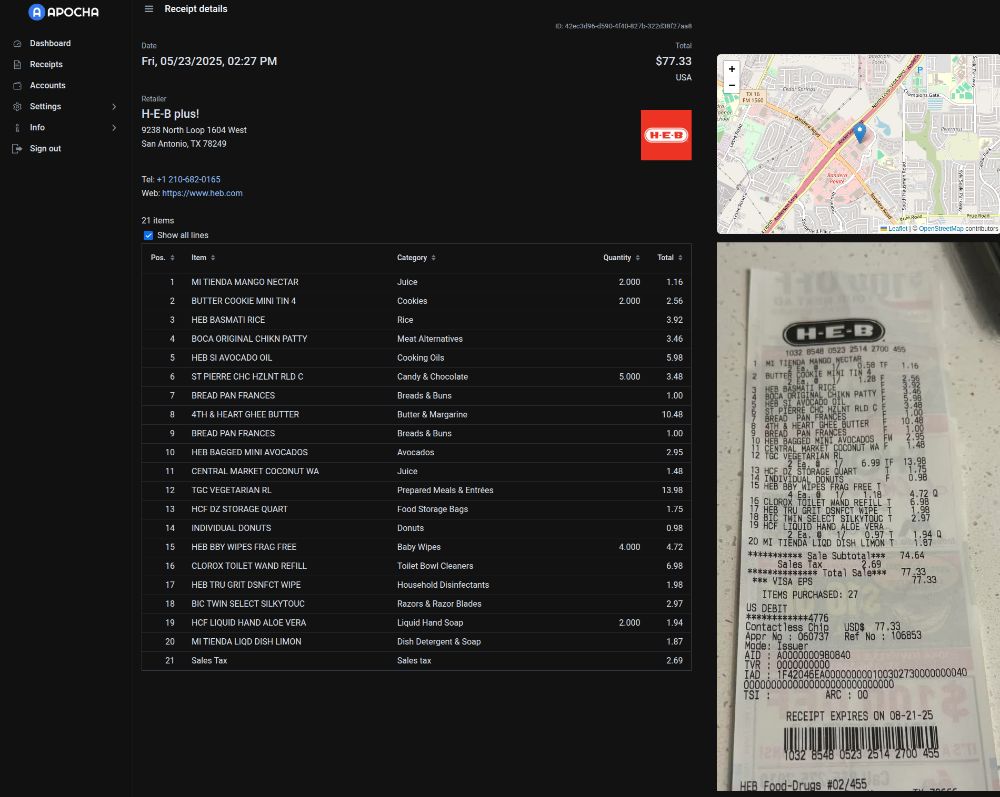Click the Prepared Meals & Entrées category cell
This screenshot has height=797, width=1000.
(445, 490)
